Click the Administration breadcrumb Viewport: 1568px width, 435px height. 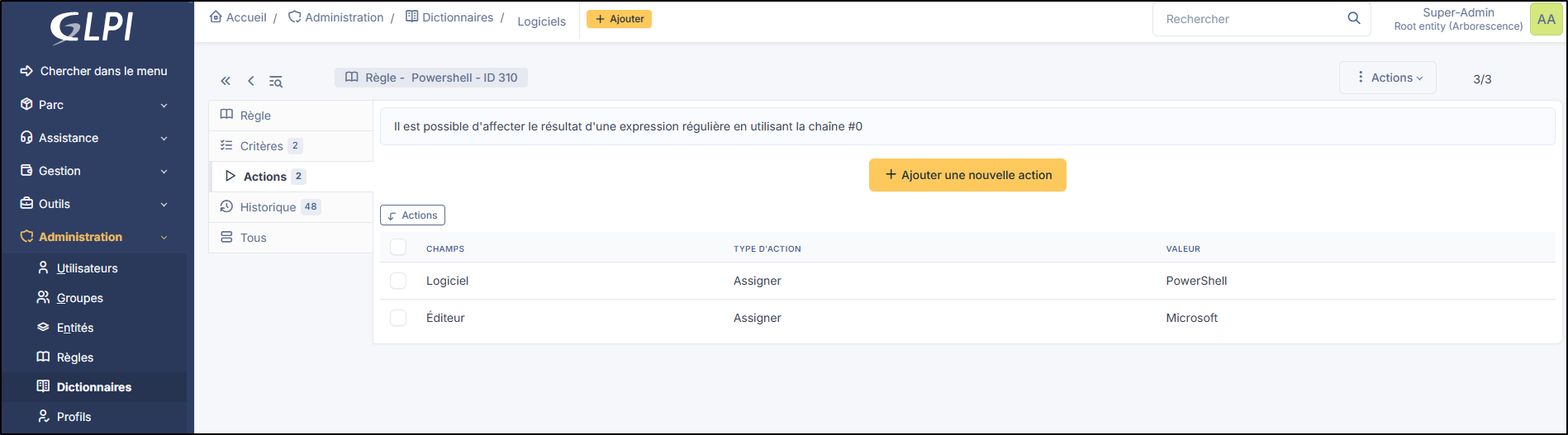[x=335, y=17]
